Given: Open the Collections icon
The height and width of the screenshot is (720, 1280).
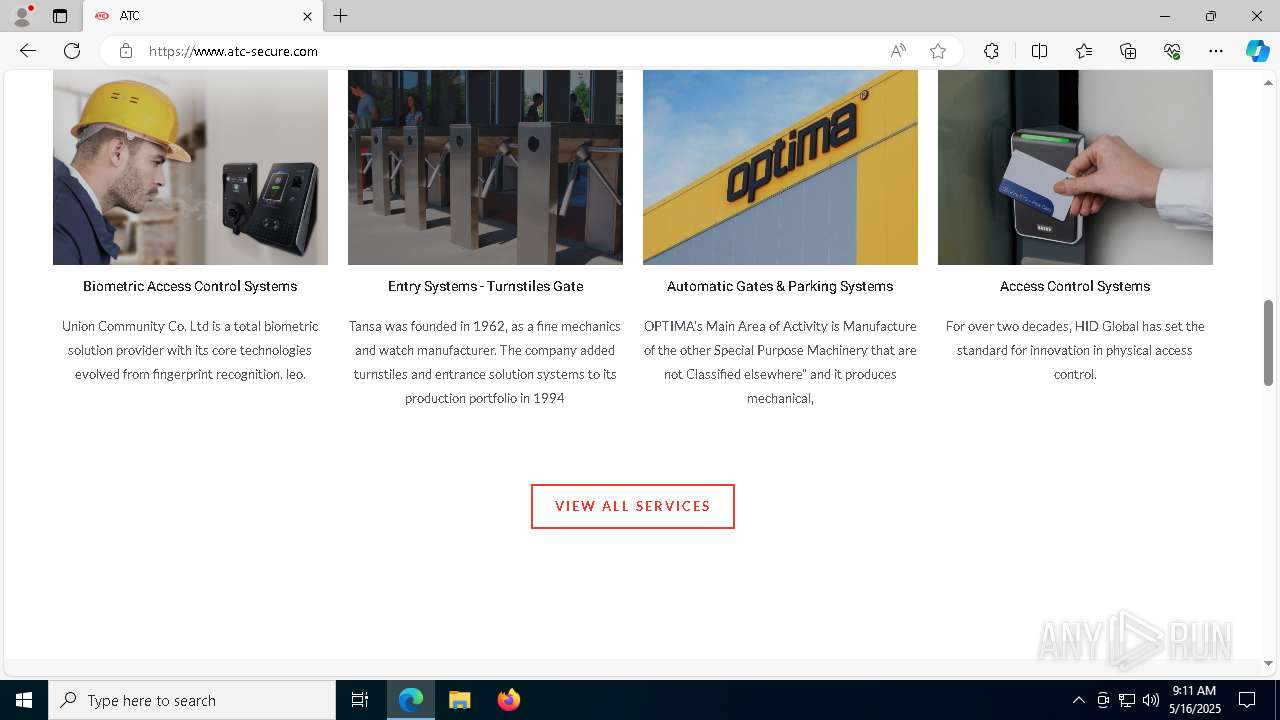Looking at the screenshot, I should (1128, 51).
